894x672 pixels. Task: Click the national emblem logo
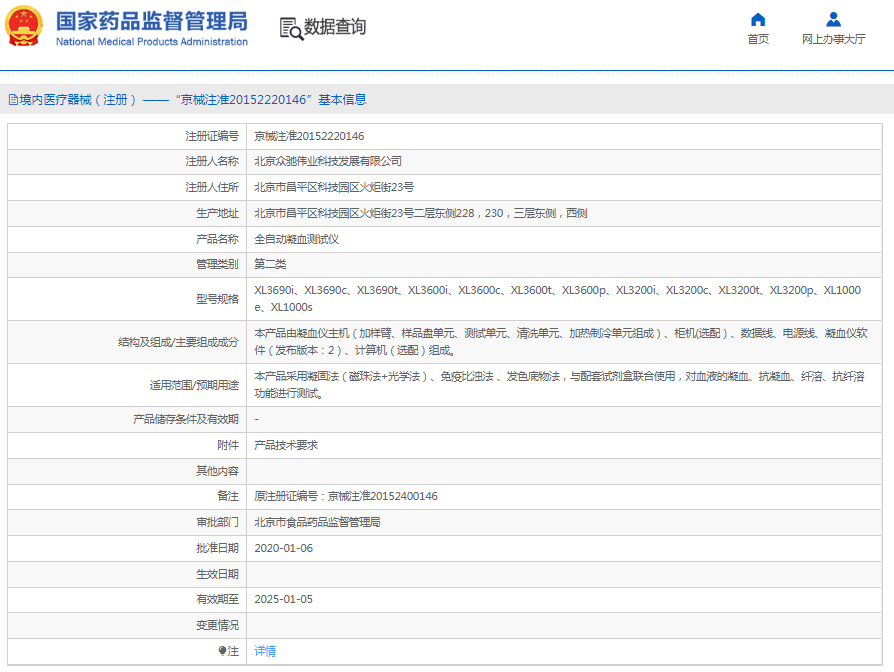pos(25,27)
